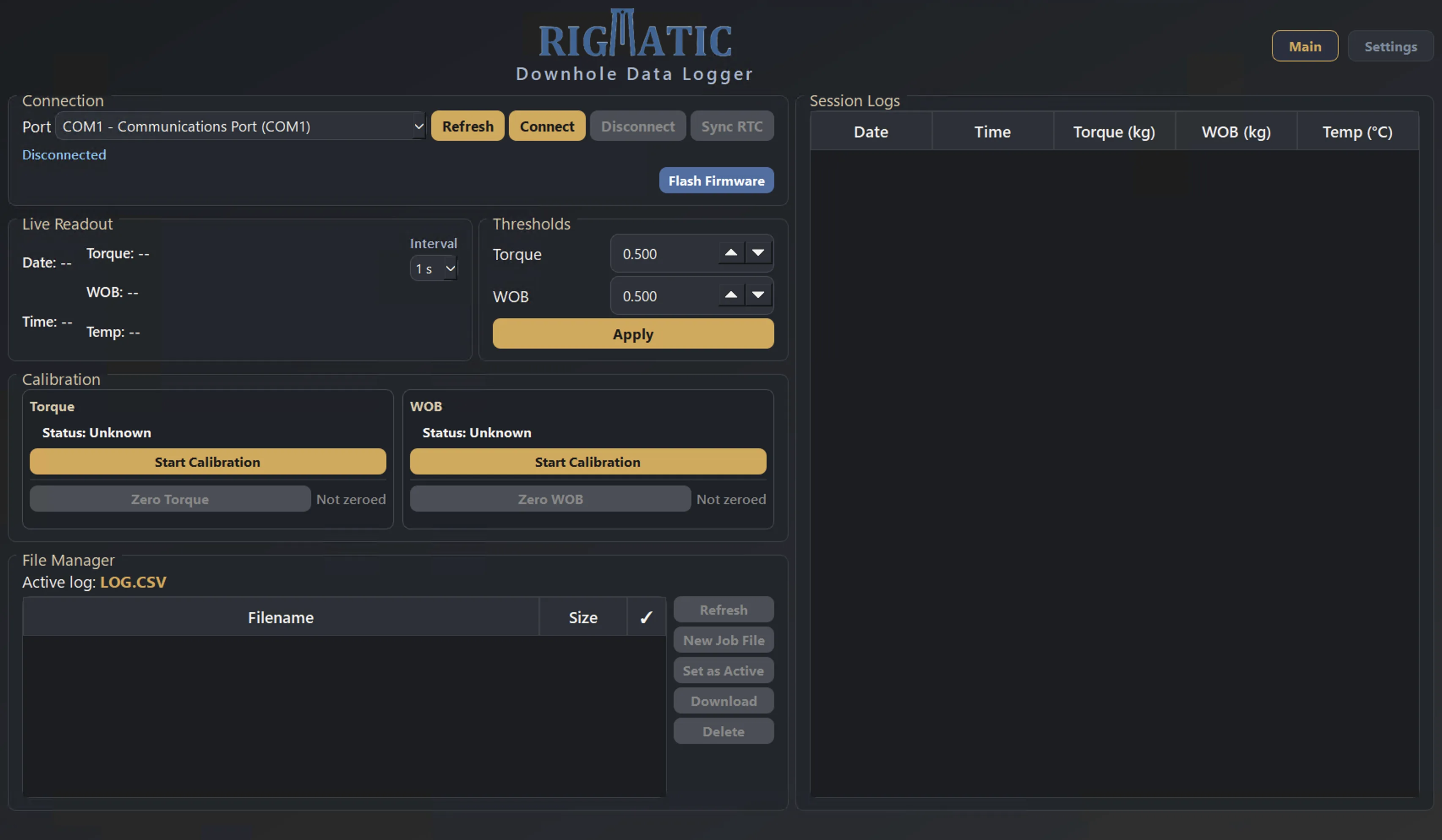Click the Torque (kg) column header
This screenshot has width=1442, height=840.
point(1114,131)
